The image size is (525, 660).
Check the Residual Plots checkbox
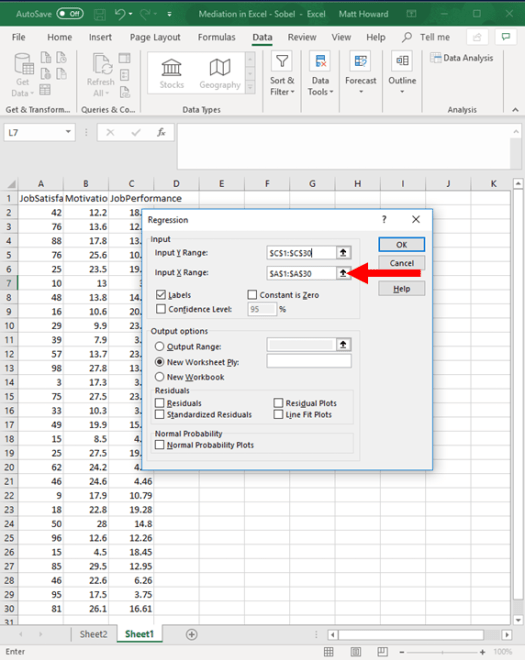[x=278, y=403]
